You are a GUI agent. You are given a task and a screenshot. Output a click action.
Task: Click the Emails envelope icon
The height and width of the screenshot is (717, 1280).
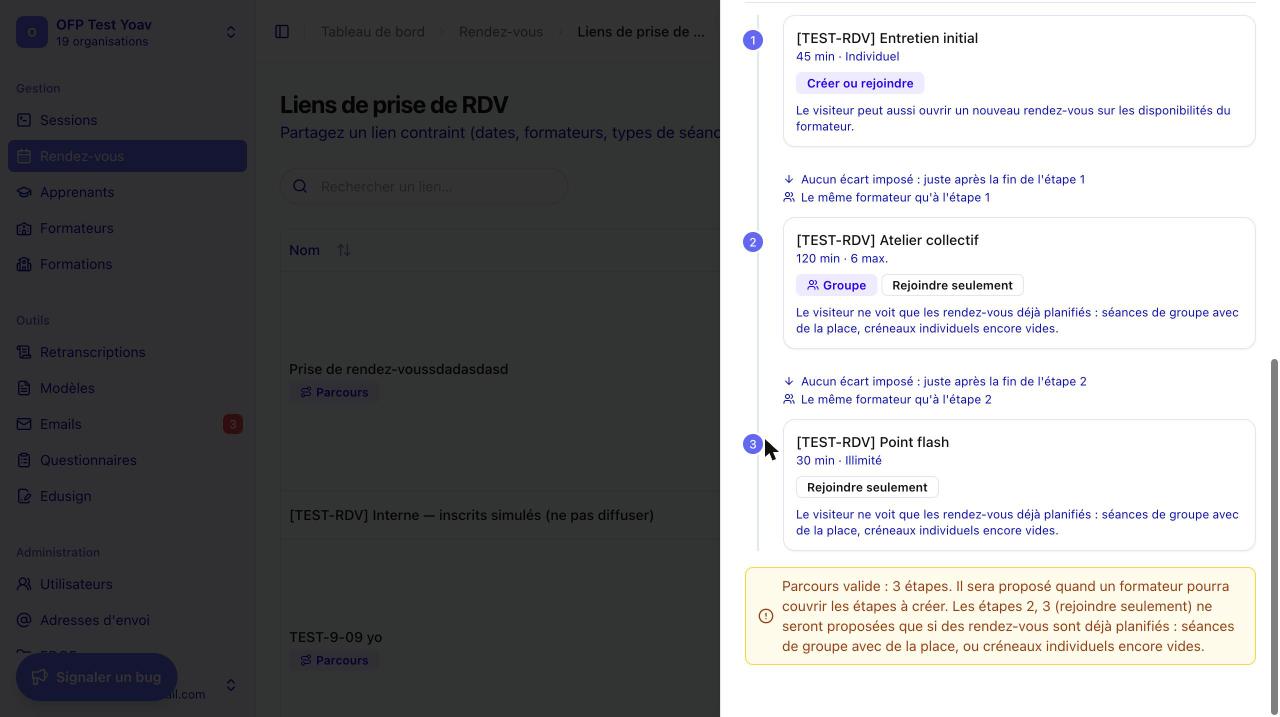tap(24, 424)
